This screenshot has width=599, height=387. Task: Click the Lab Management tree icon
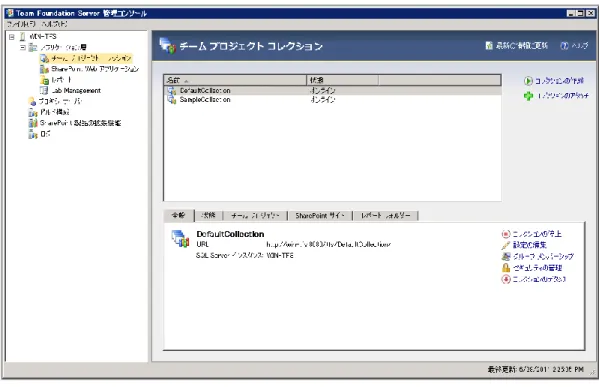44,91
